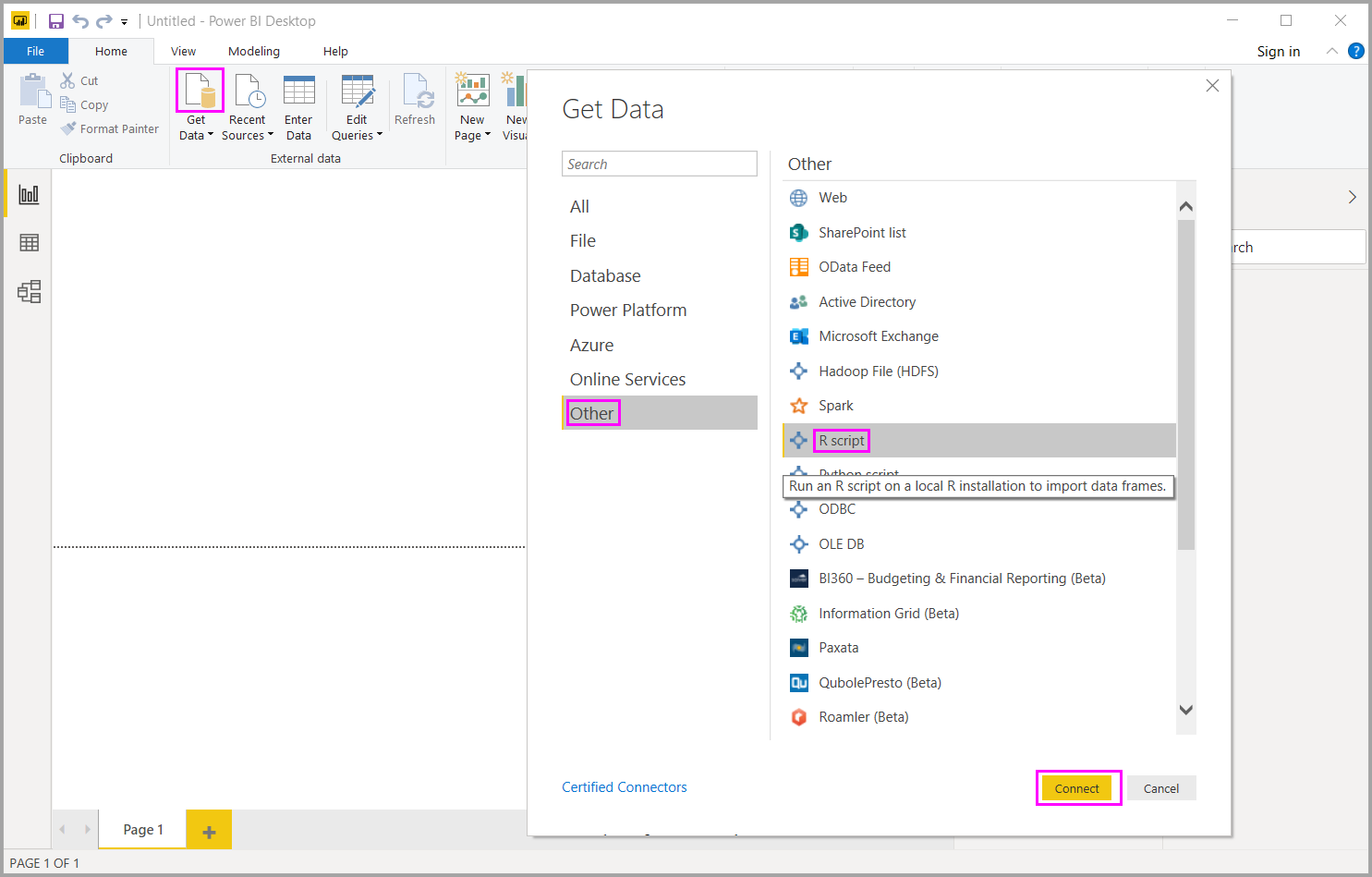Click the Cancel button

pyautogui.click(x=1161, y=788)
